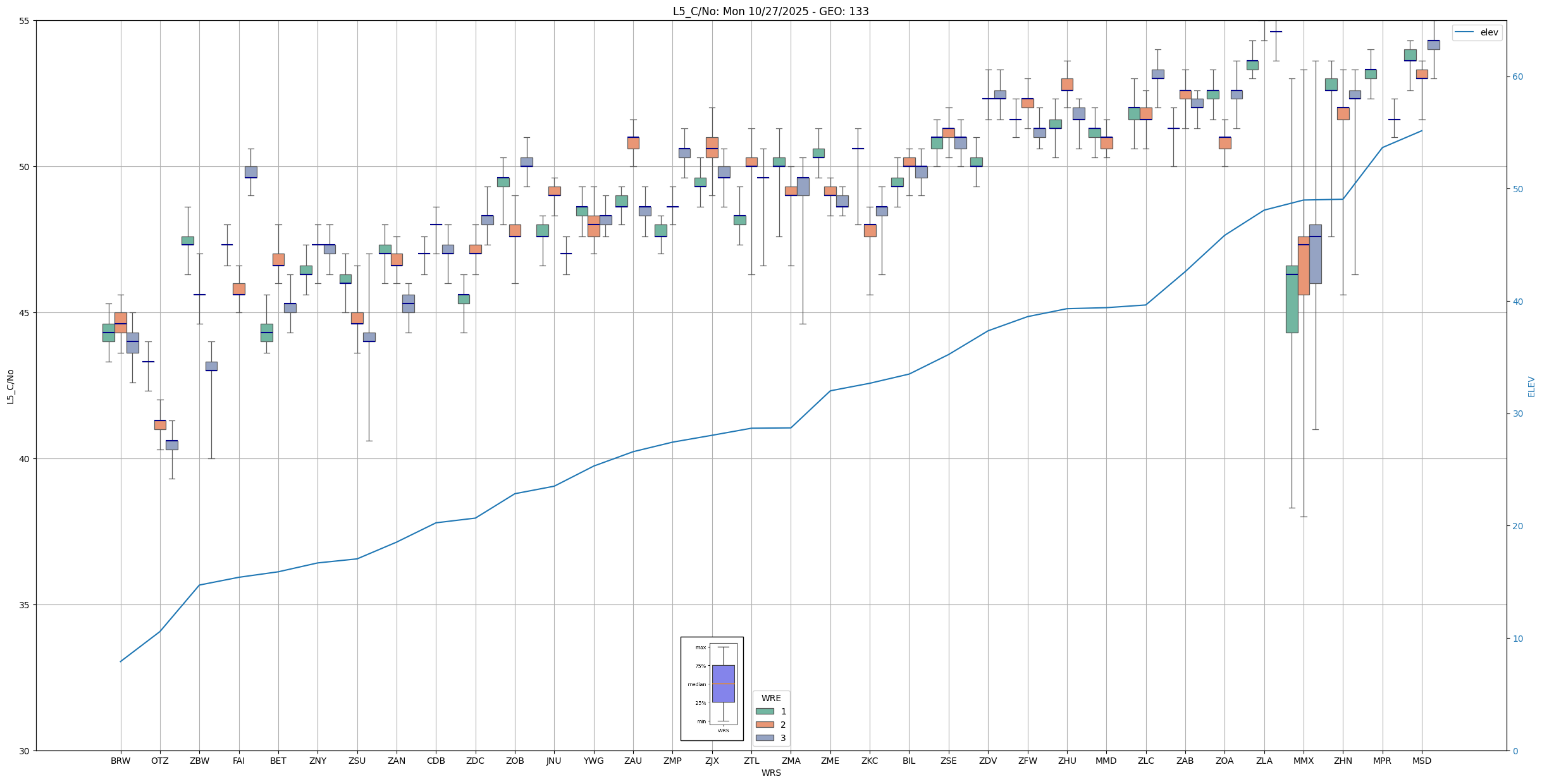This screenshot has height=784, width=1542.
Task: Click the ELEV right axis label
Action: tap(1531, 386)
